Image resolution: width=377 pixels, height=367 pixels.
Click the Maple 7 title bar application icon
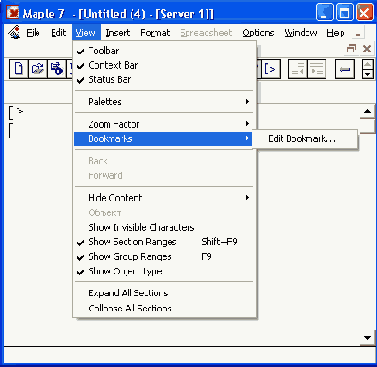point(13,13)
